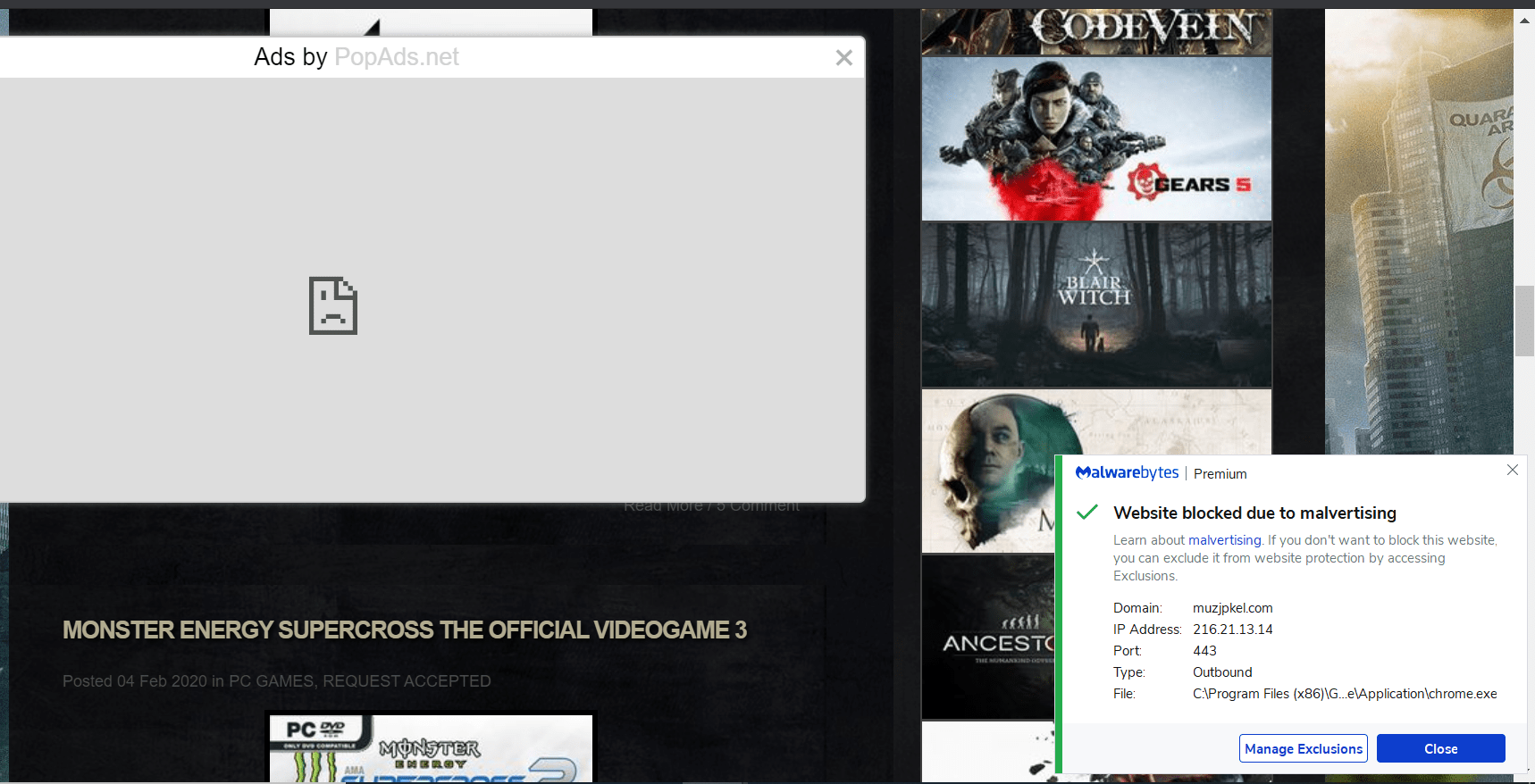
Task: Click the green checkmark icon
Action: click(x=1087, y=512)
